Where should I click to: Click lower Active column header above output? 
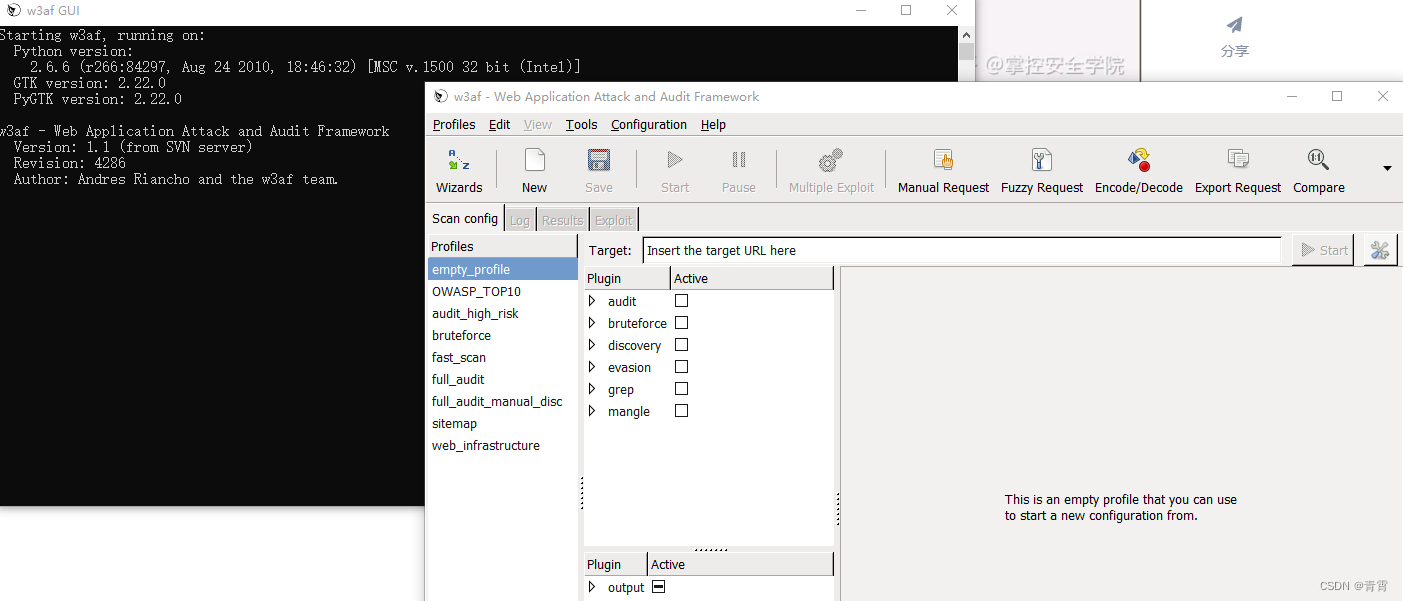[x=740, y=564]
